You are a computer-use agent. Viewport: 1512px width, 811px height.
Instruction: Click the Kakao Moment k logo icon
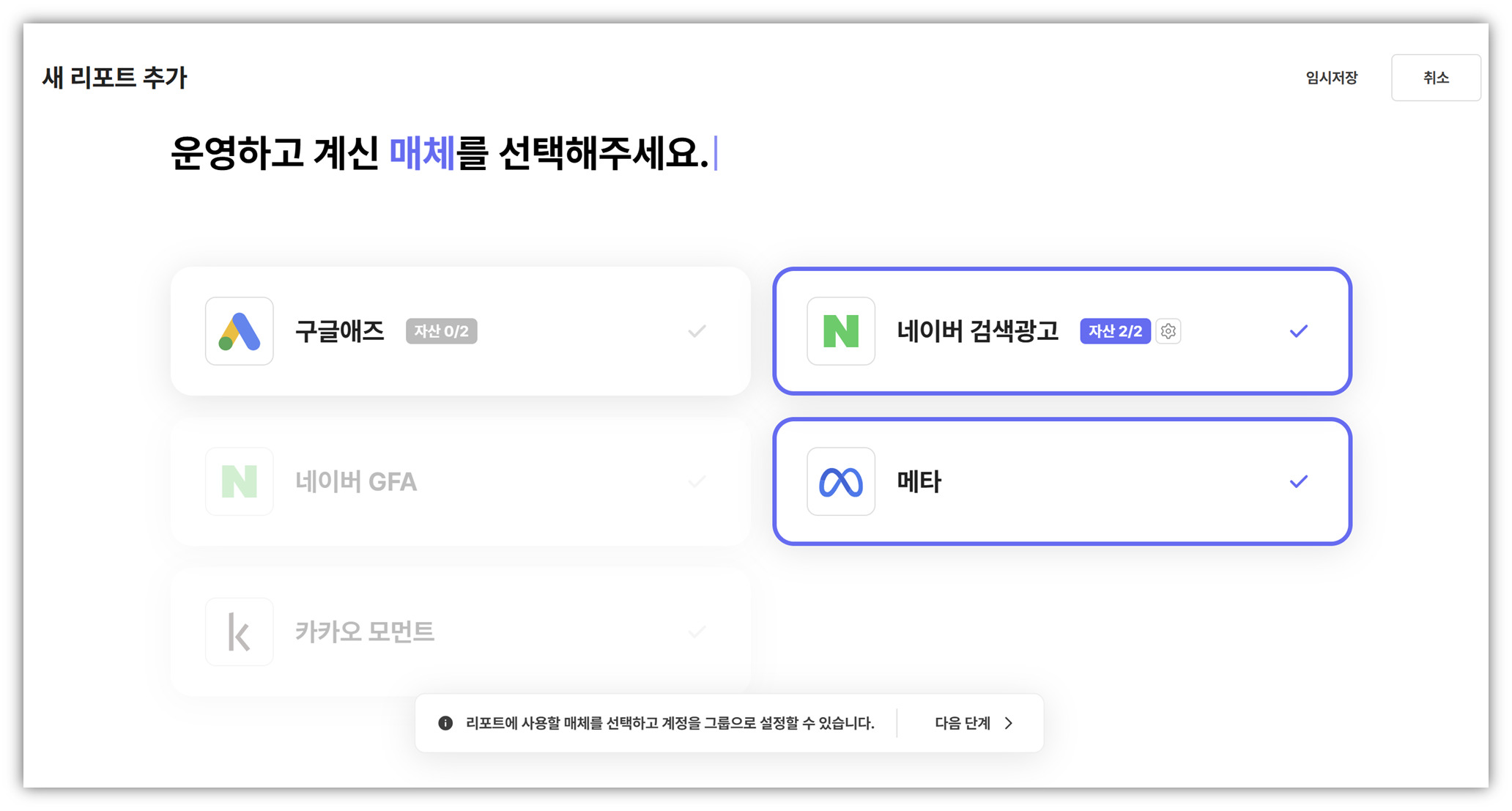pyautogui.click(x=240, y=632)
